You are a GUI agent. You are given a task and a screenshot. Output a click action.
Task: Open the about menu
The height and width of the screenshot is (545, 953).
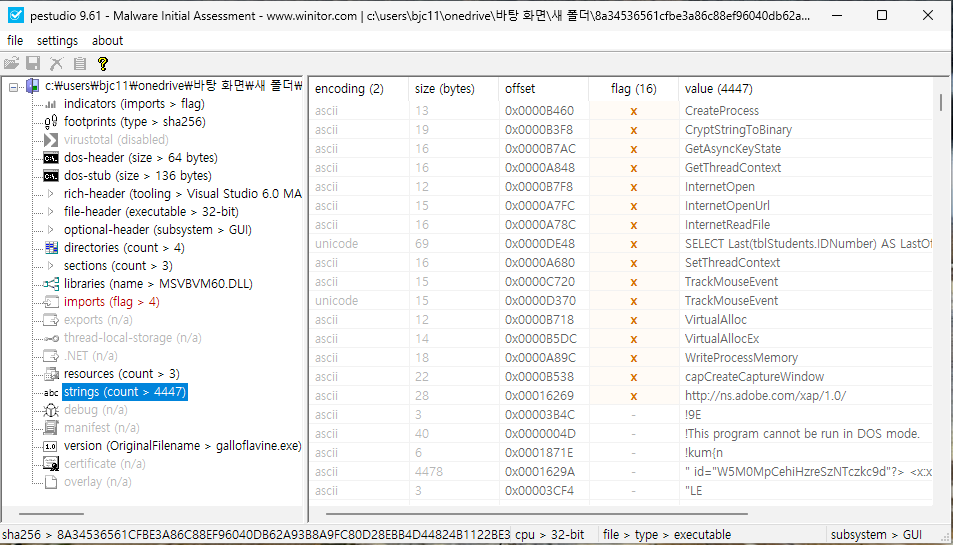pos(107,41)
